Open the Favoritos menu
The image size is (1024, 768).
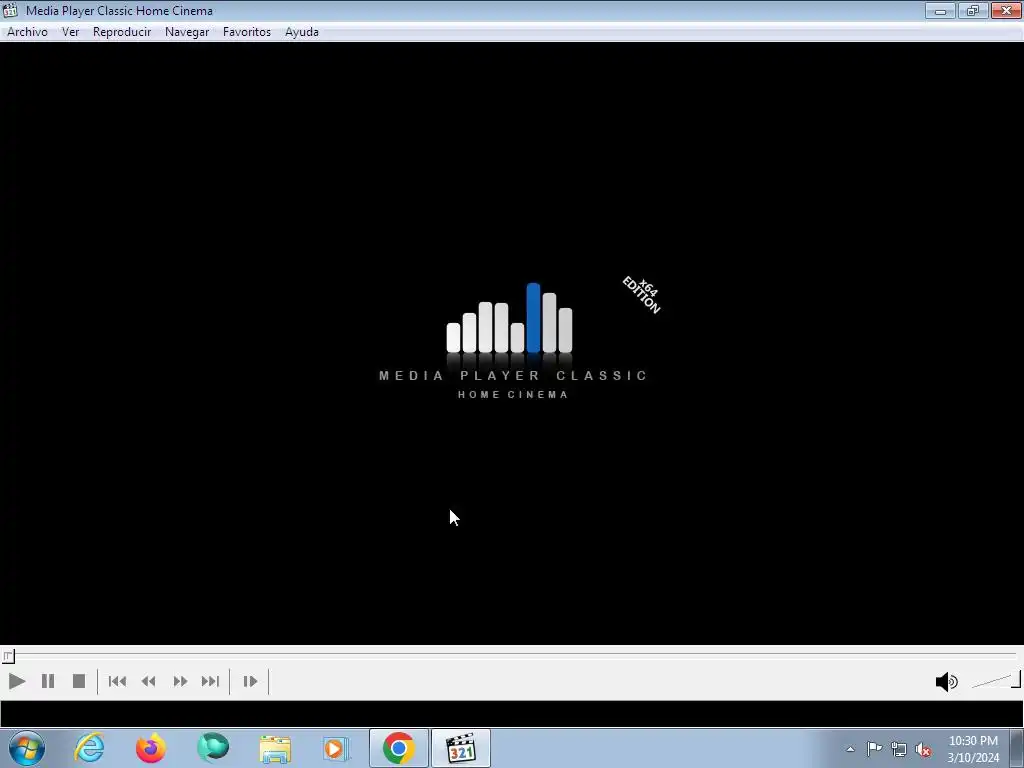pyautogui.click(x=247, y=32)
